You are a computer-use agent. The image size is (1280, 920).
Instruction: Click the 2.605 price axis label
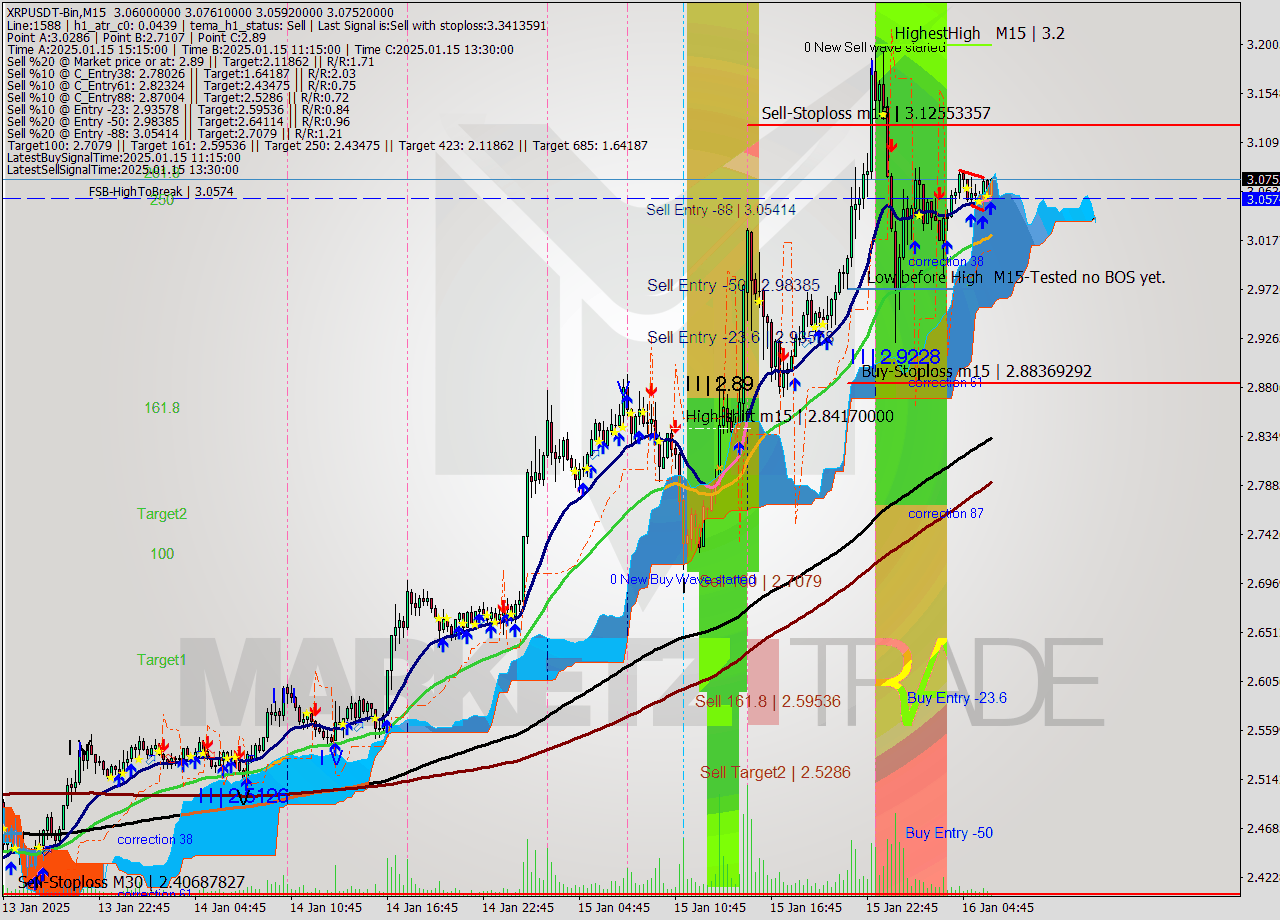pos(1261,681)
